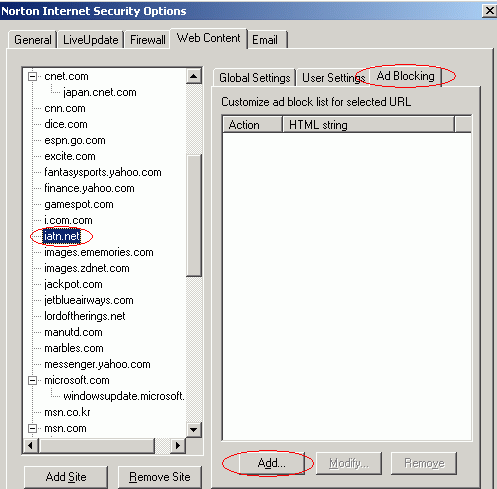This screenshot has height=489, width=497.
Task: Click the horizontal scroll-right arrow
Action: tap(178, 445)
